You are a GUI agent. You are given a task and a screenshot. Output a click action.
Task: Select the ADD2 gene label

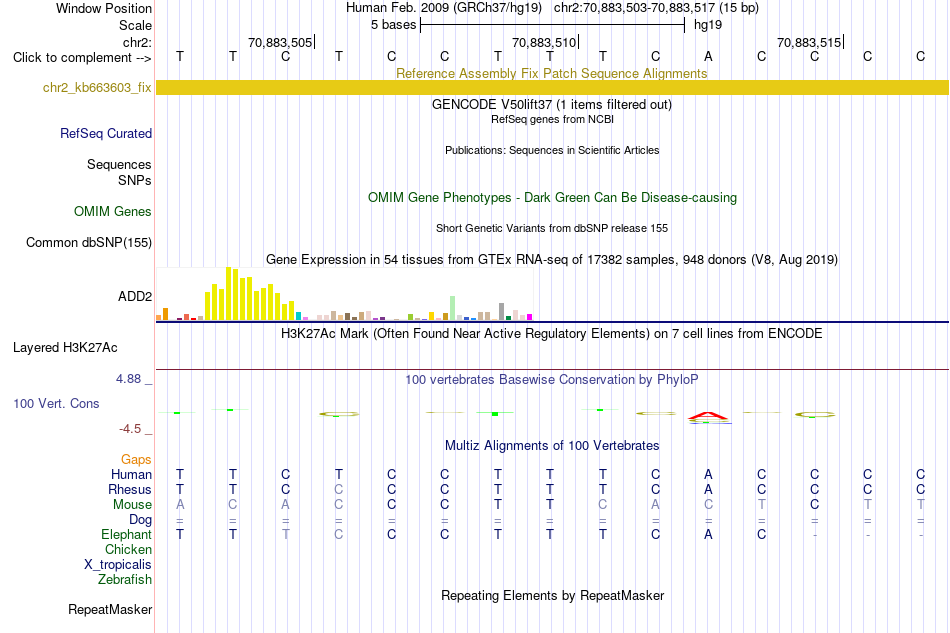[135, 296]
